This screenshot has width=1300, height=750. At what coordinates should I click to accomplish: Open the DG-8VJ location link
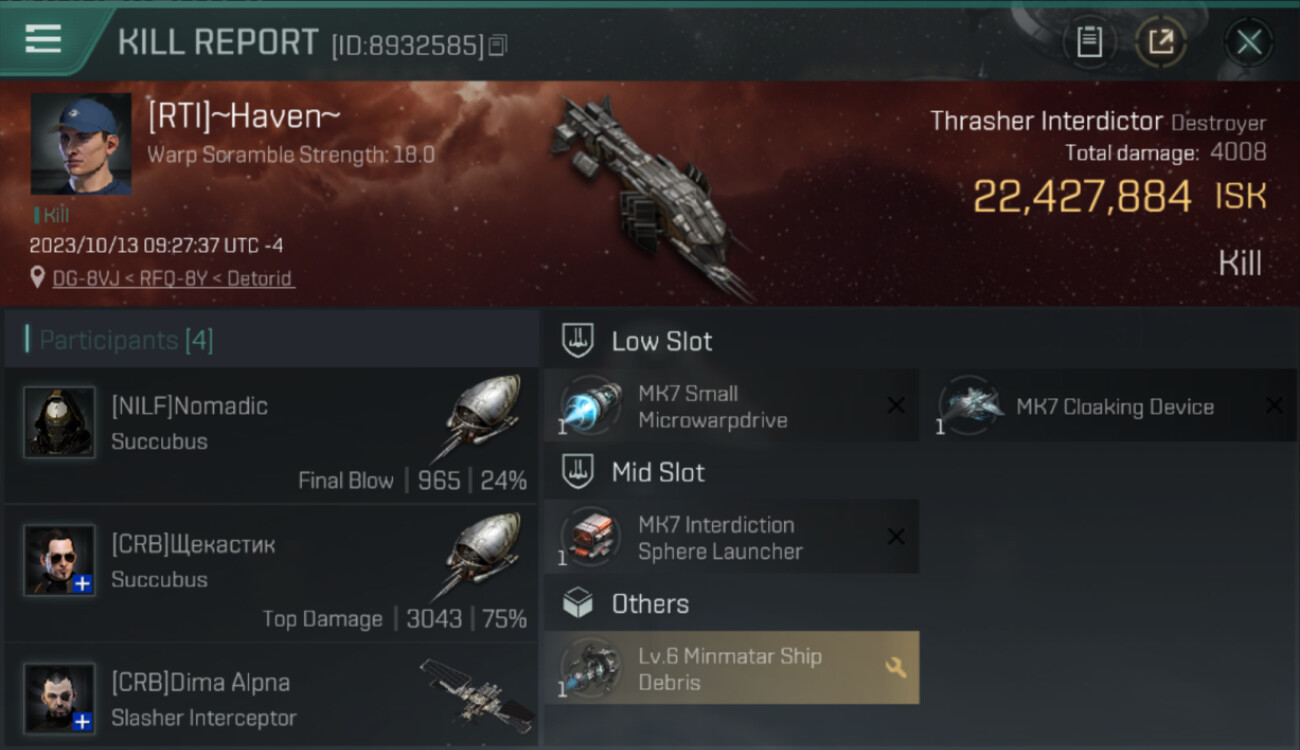click(173, 278)
